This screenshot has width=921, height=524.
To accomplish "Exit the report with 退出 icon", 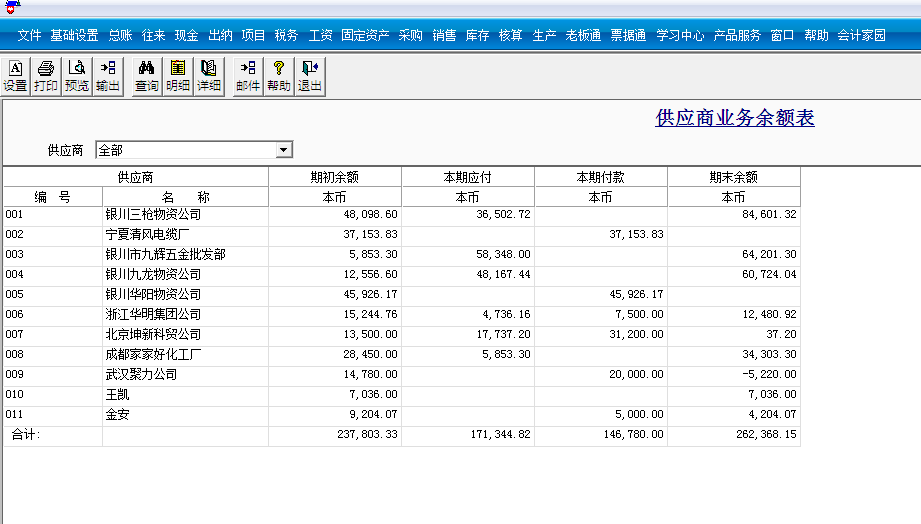I will 310,76.
